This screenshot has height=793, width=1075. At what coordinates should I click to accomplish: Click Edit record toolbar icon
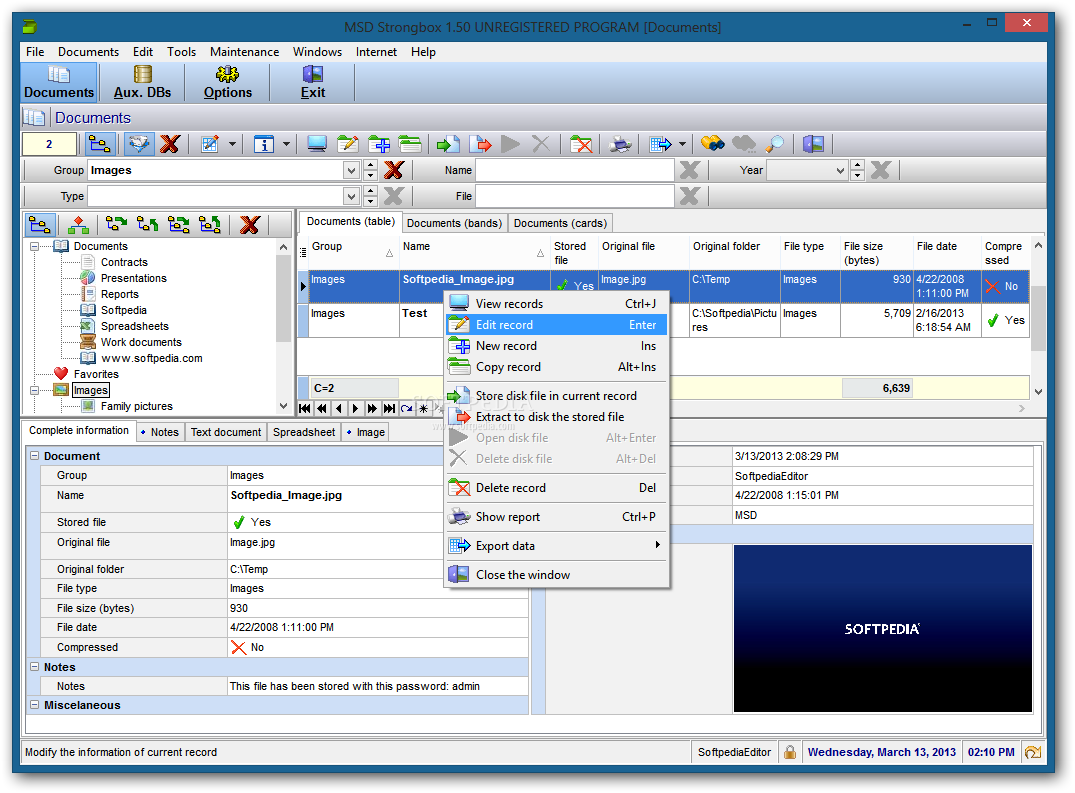click(x=348, y=144)
